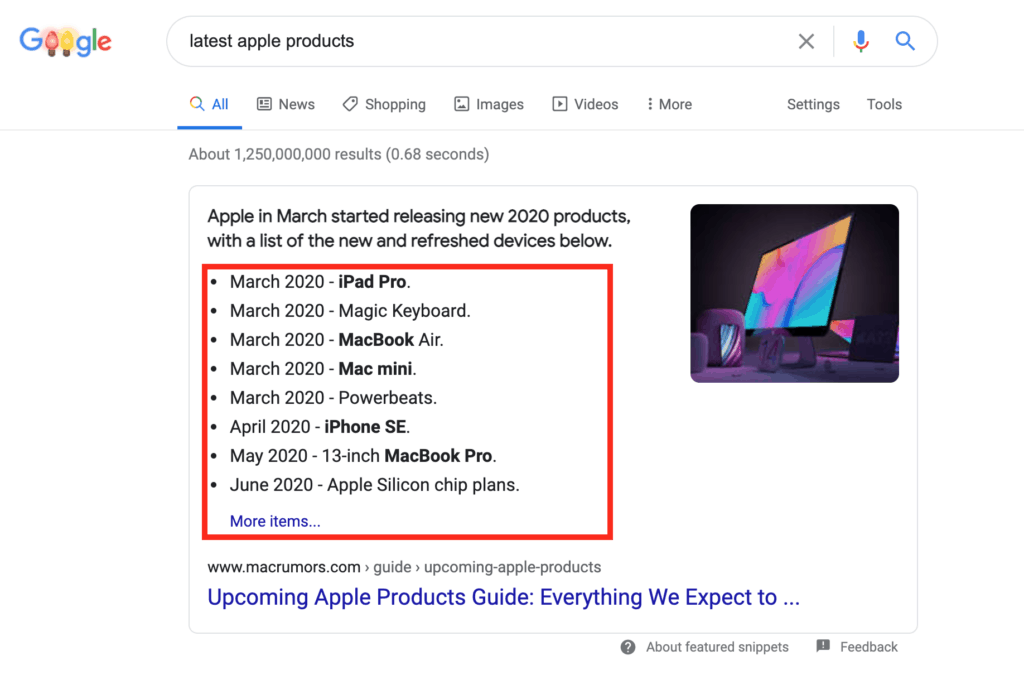Click the iMac snippet thumbnail image
Screen dimensions: 1024x675
pos(794,293)
